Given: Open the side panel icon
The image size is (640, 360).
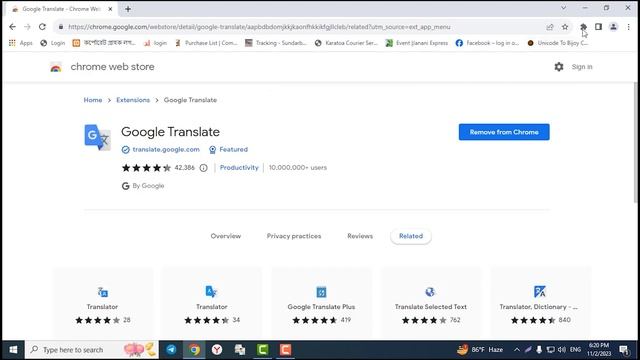Looking at the screenshot, I should (598, 27).
